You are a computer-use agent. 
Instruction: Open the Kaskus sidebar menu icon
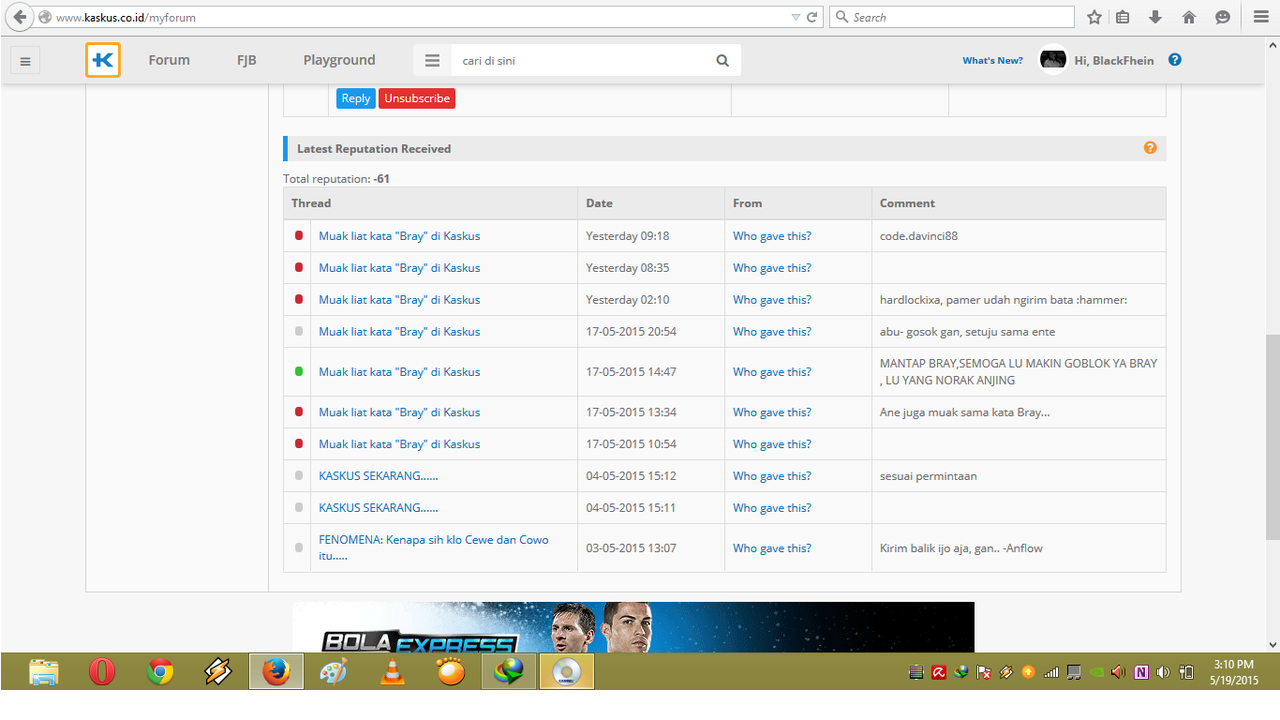coord(25,60)
